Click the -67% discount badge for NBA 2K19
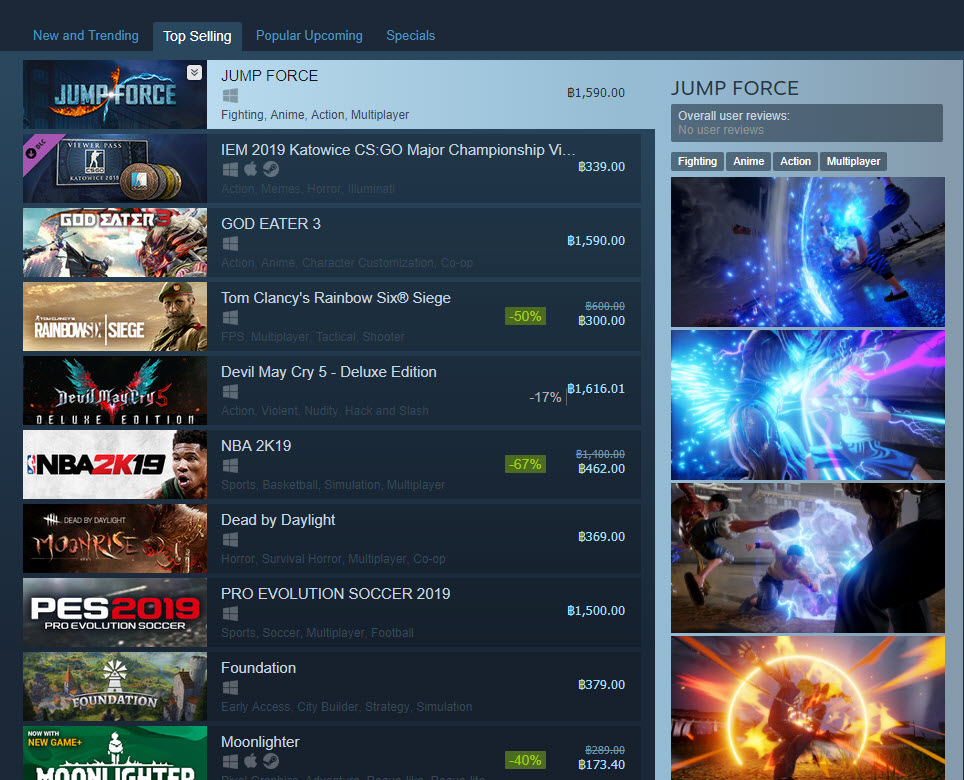The height and width of the screenshot is (780, 964). pos(525,464)
